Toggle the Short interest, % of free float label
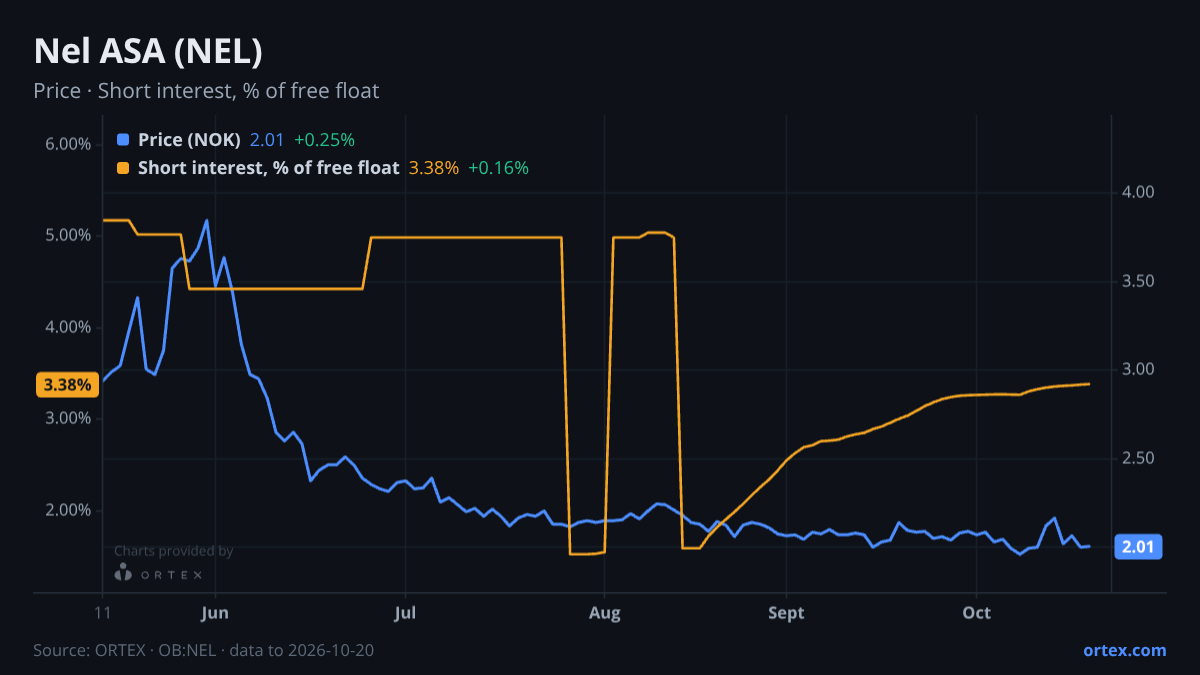 268,168
